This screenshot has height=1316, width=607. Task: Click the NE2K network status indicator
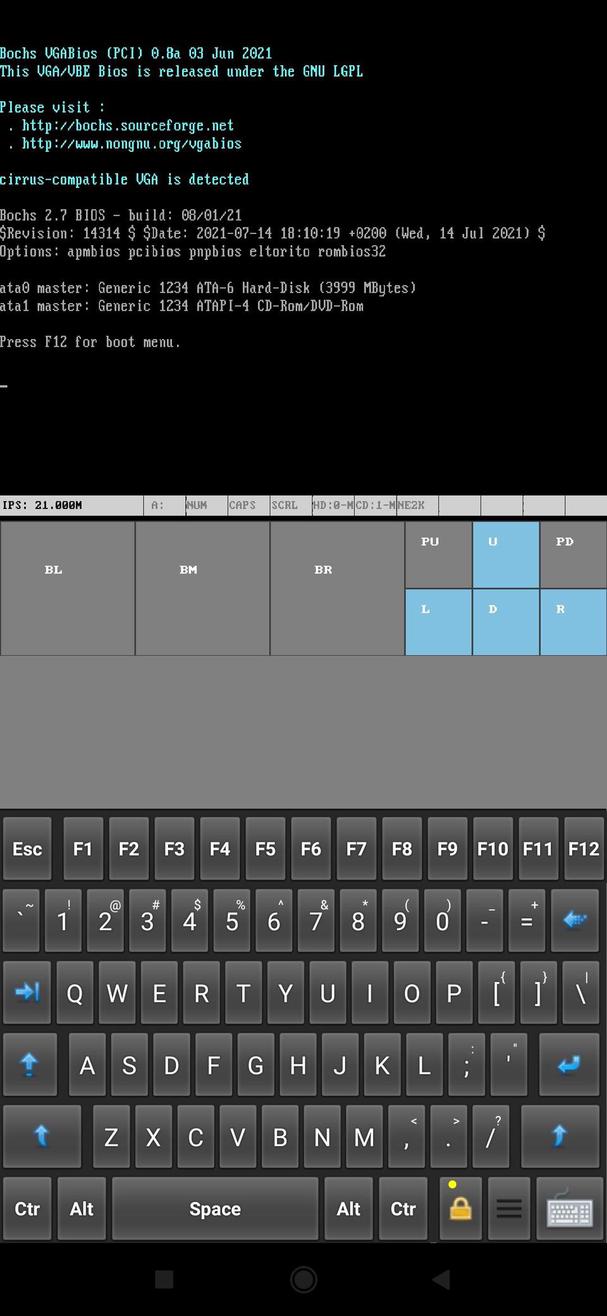click(411, 505)
